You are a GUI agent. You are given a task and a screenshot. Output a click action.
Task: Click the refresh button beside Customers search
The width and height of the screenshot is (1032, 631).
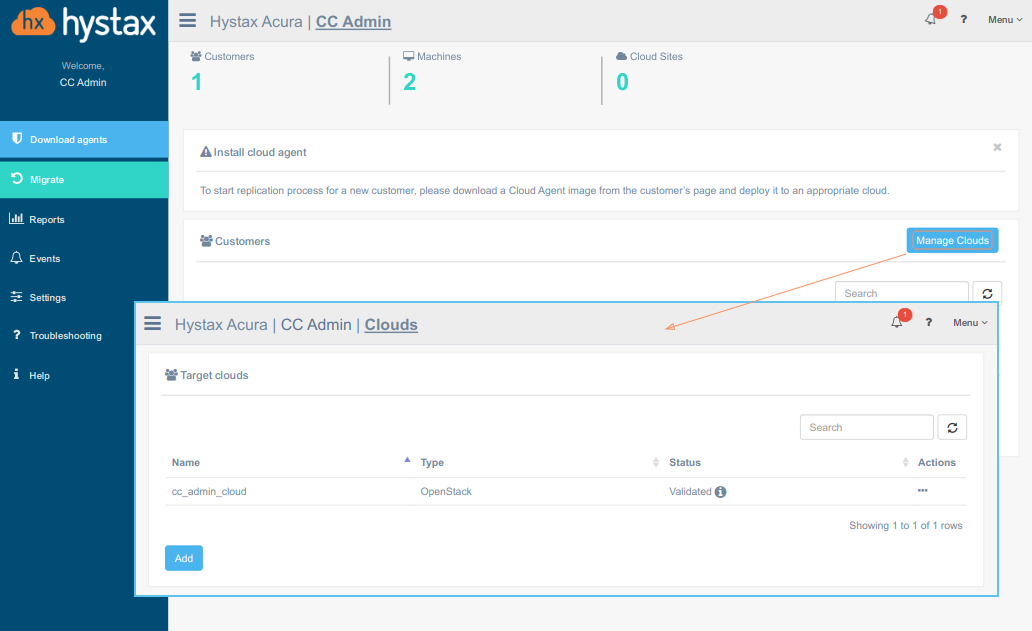click(x=987, y=293)
